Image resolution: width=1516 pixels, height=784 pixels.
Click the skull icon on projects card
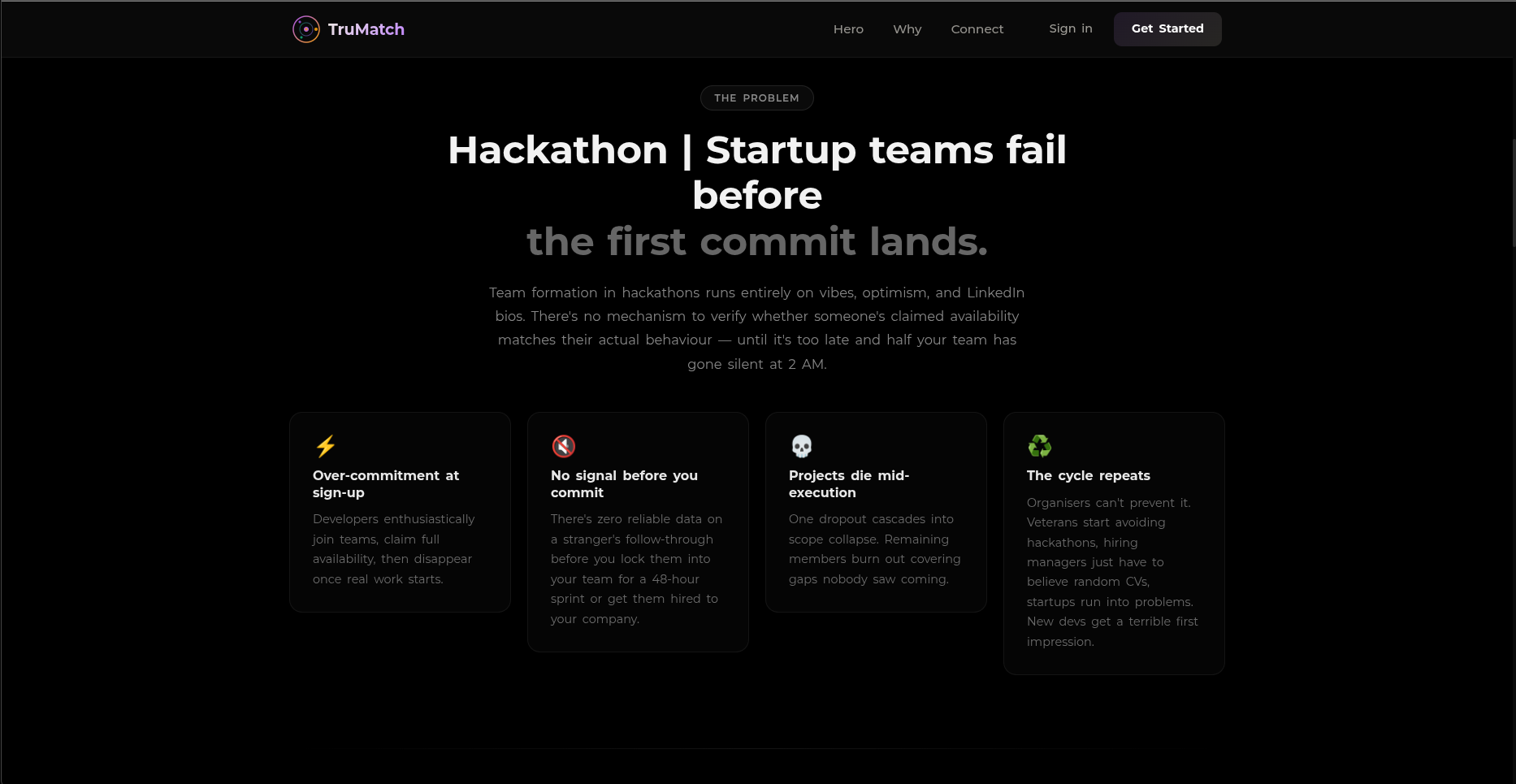coord(802,446)
